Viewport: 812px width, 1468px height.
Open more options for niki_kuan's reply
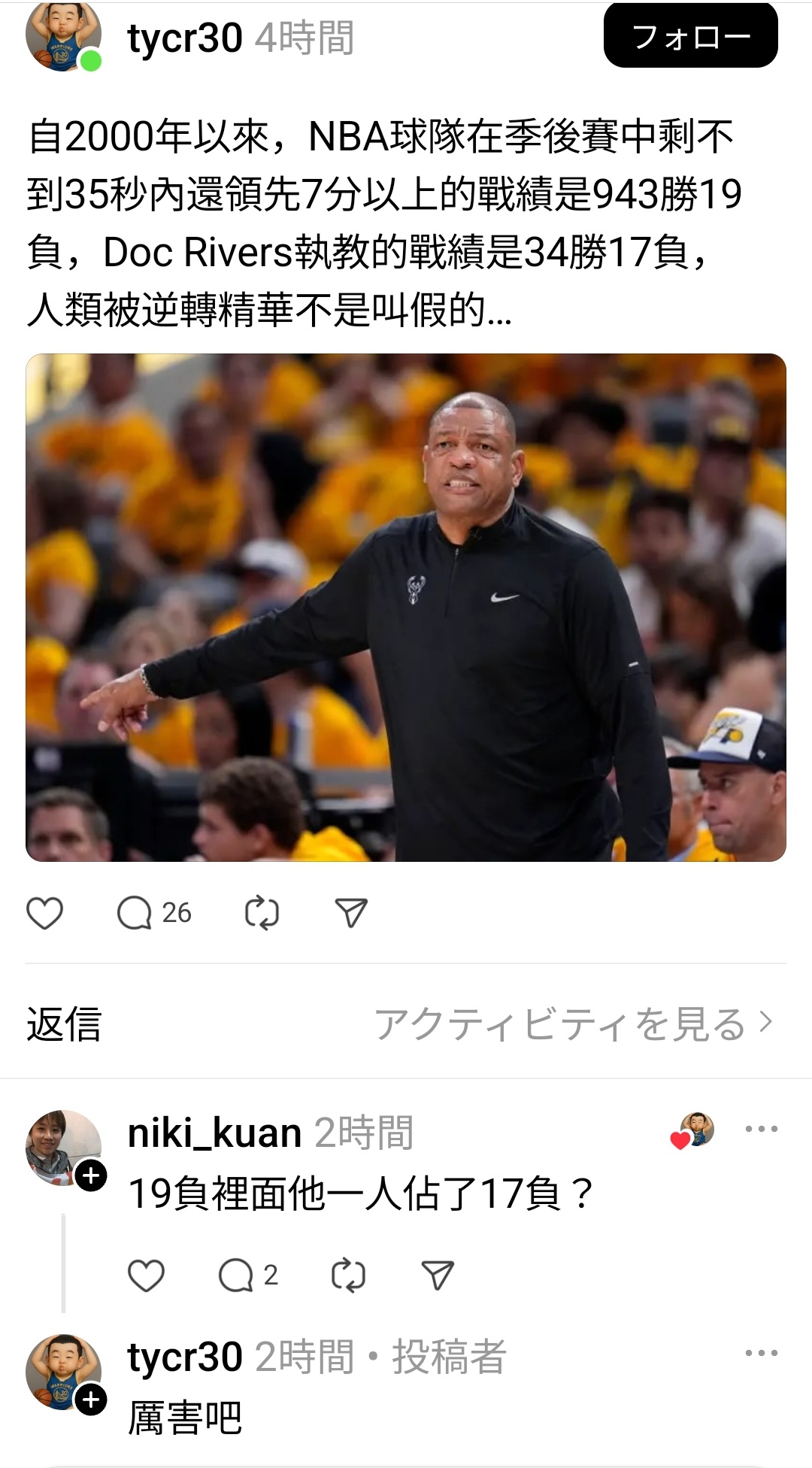click(761, 1129)
